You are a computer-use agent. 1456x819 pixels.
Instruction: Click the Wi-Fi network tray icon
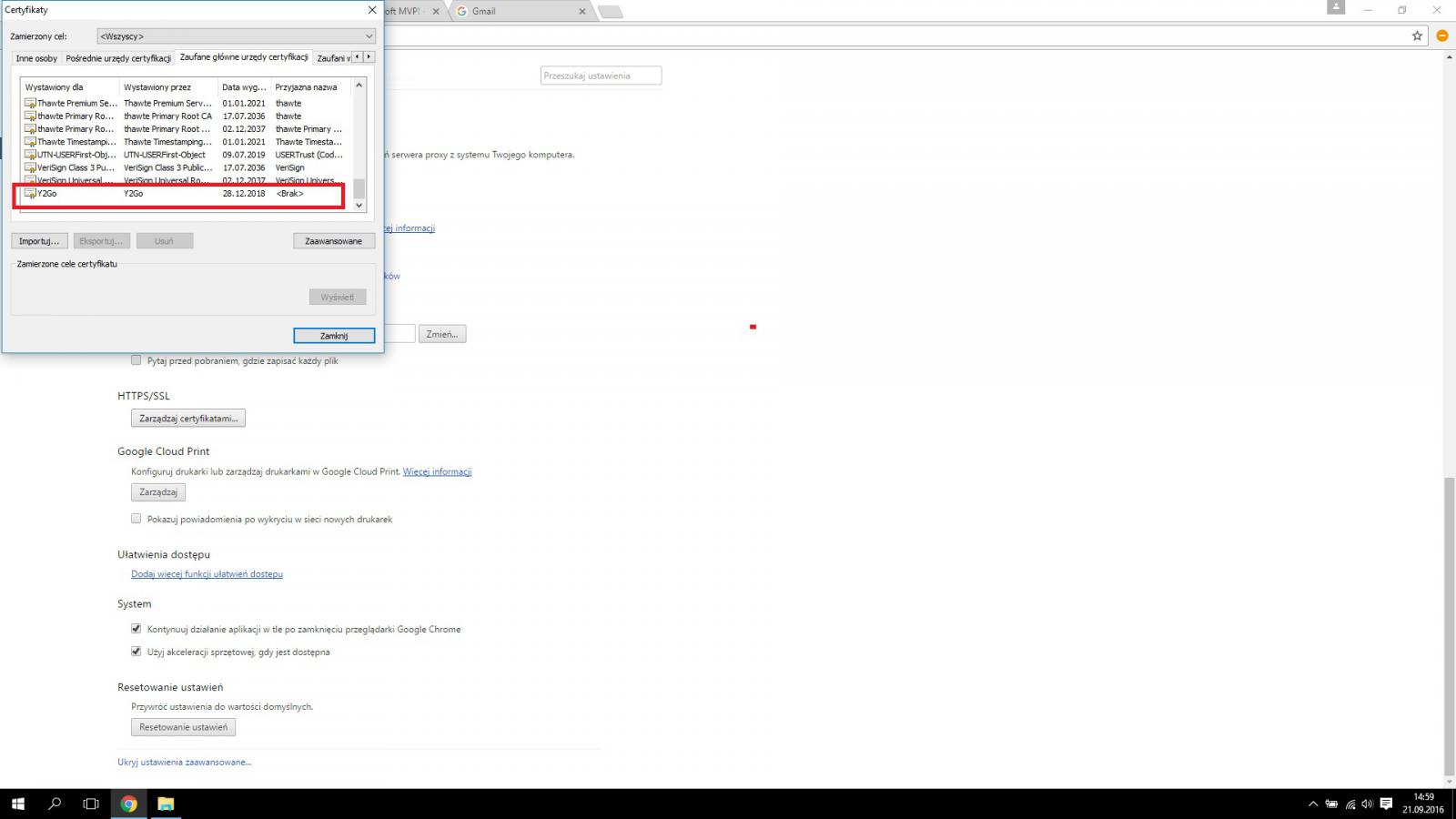(1350, 804)
